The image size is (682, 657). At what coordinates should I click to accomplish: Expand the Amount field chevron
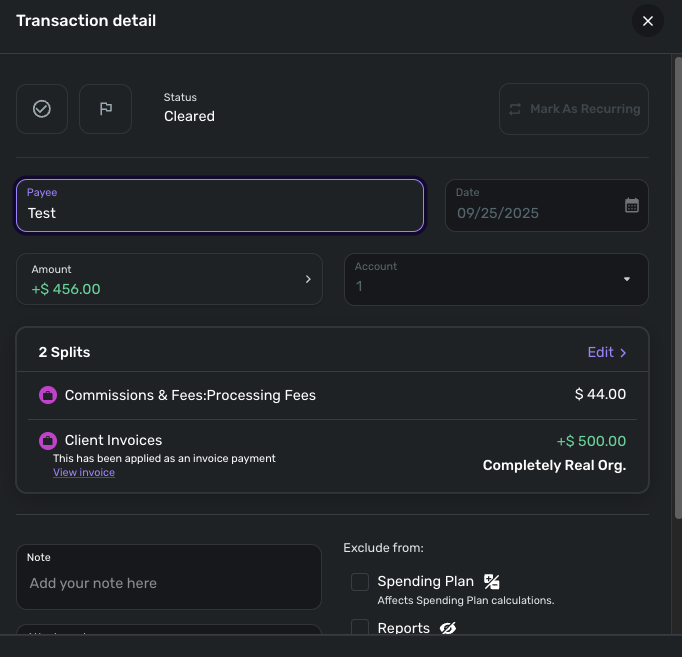308,279
